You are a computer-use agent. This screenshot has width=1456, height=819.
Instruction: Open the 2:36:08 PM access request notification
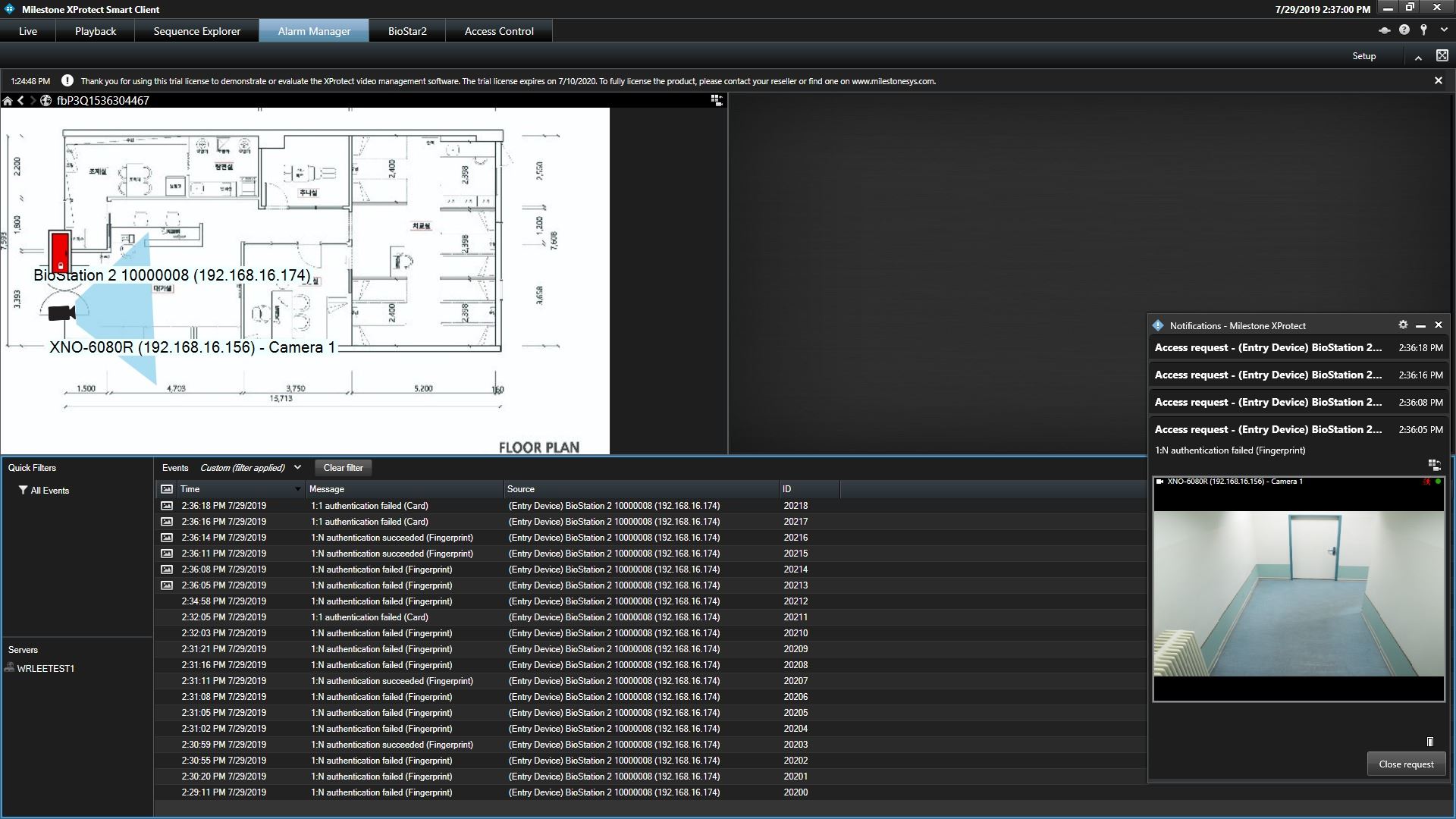tap(1298, 403)
